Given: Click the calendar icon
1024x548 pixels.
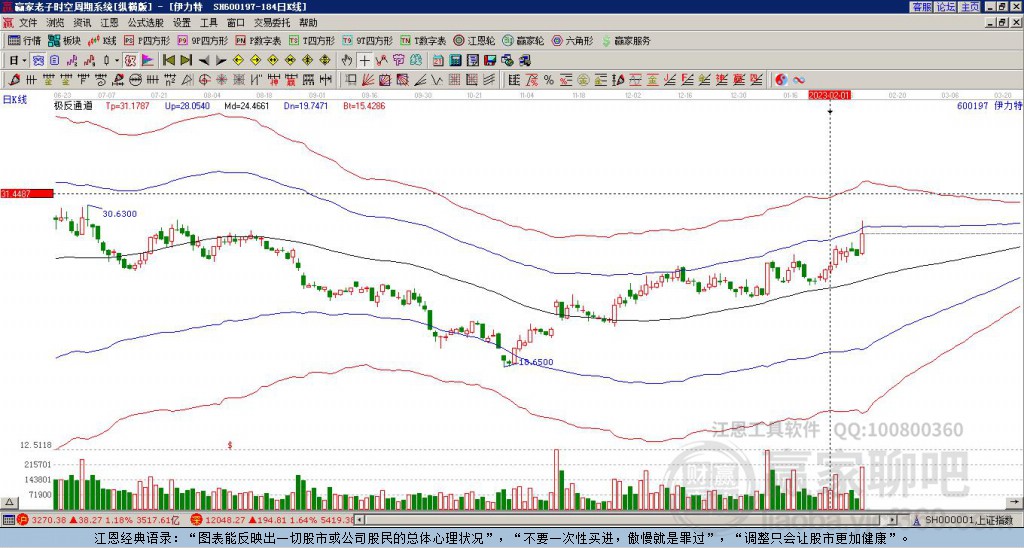Looking at the screenshot, I should tap(438, 61).
